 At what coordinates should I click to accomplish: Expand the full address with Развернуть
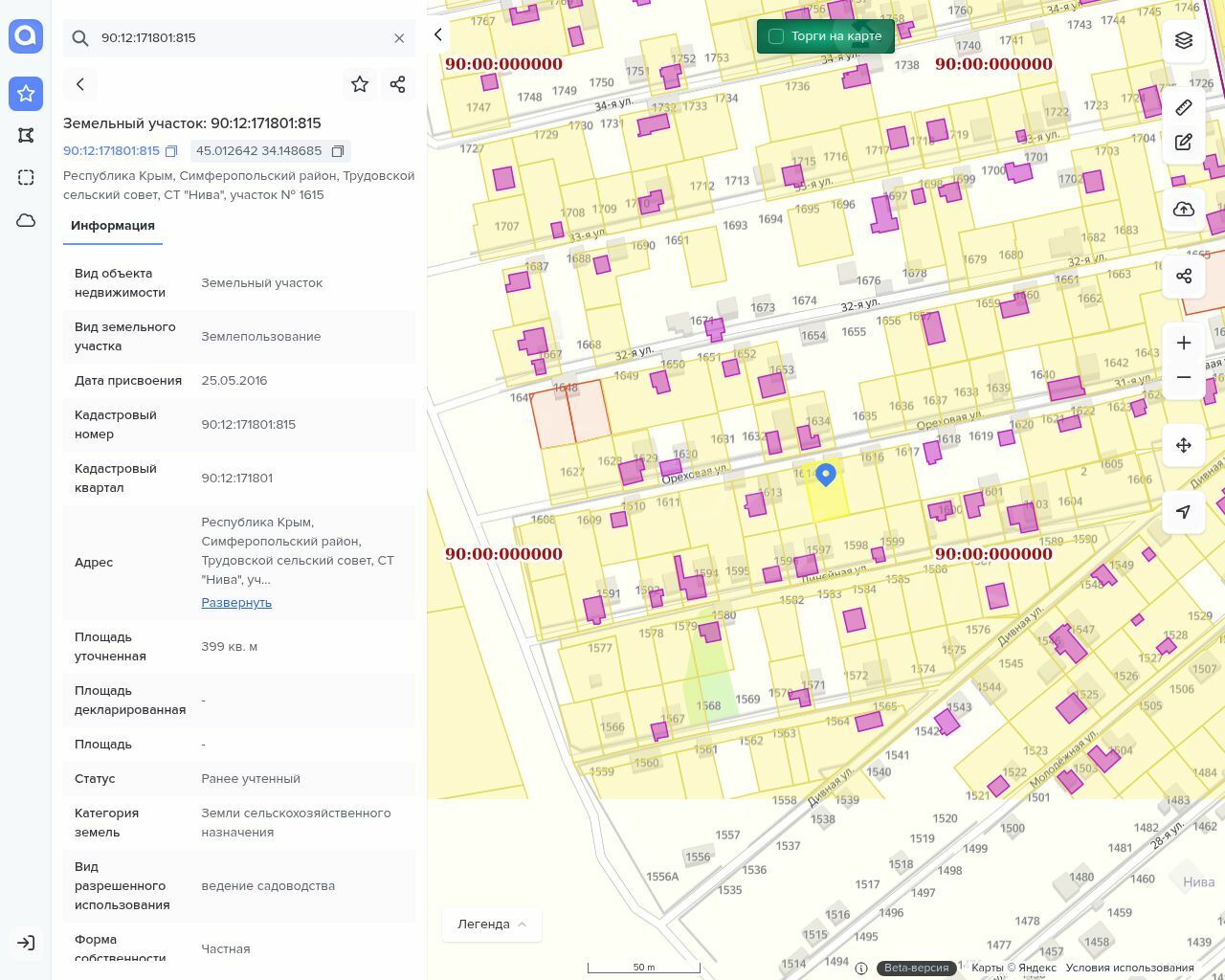click(236, 603)
